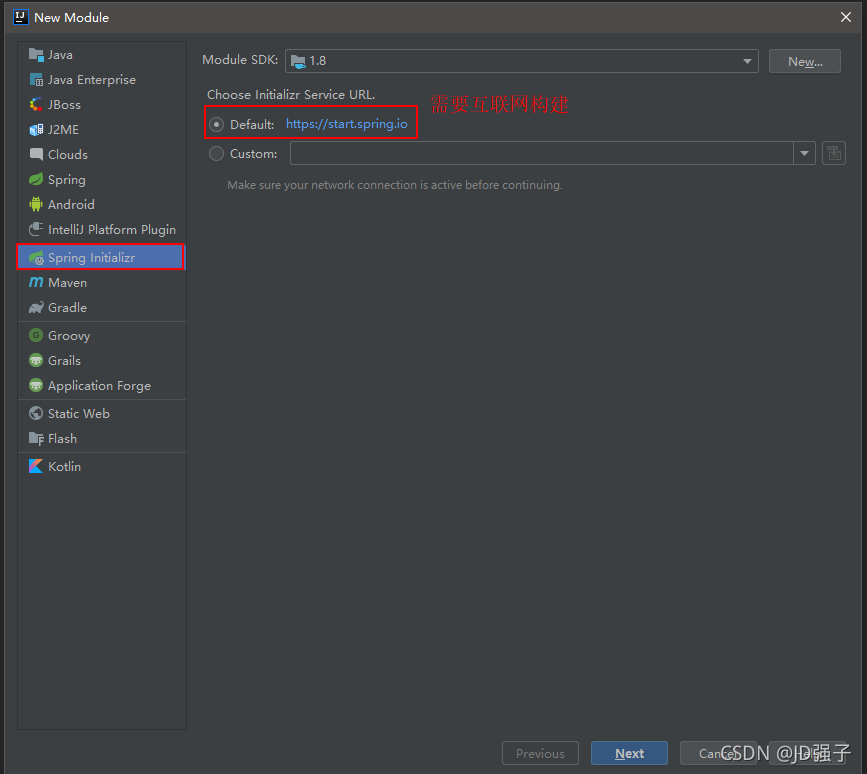Choose Maven module type
The image size is (867, 774).
(102, 283)
